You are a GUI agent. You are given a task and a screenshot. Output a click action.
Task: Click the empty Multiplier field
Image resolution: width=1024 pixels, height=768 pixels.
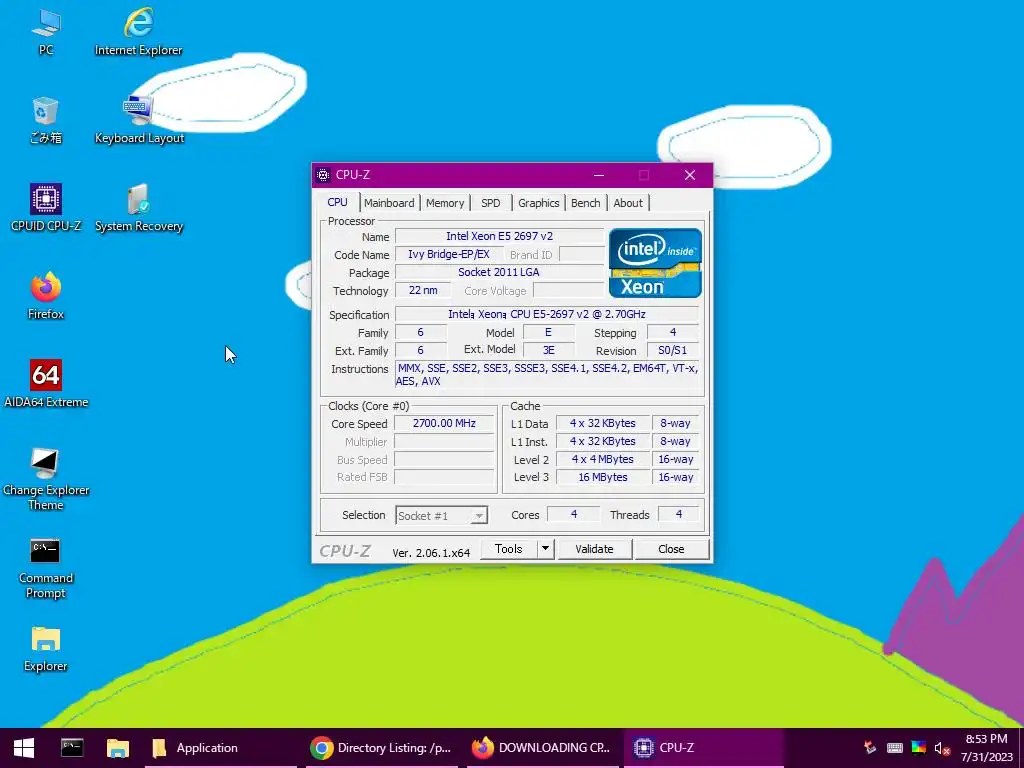[444, 441]
